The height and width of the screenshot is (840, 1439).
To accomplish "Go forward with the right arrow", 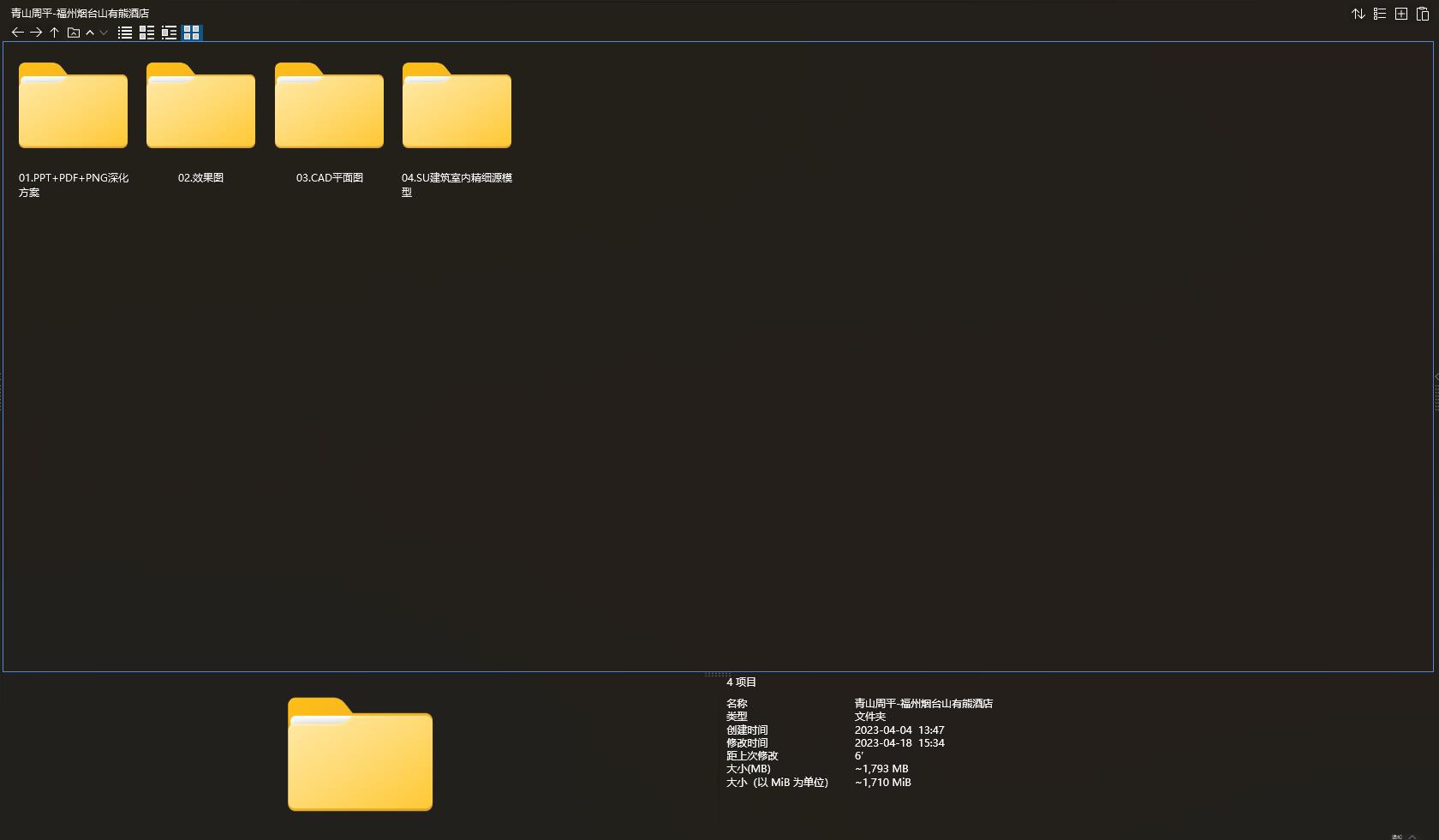I will tap(36, 33).
